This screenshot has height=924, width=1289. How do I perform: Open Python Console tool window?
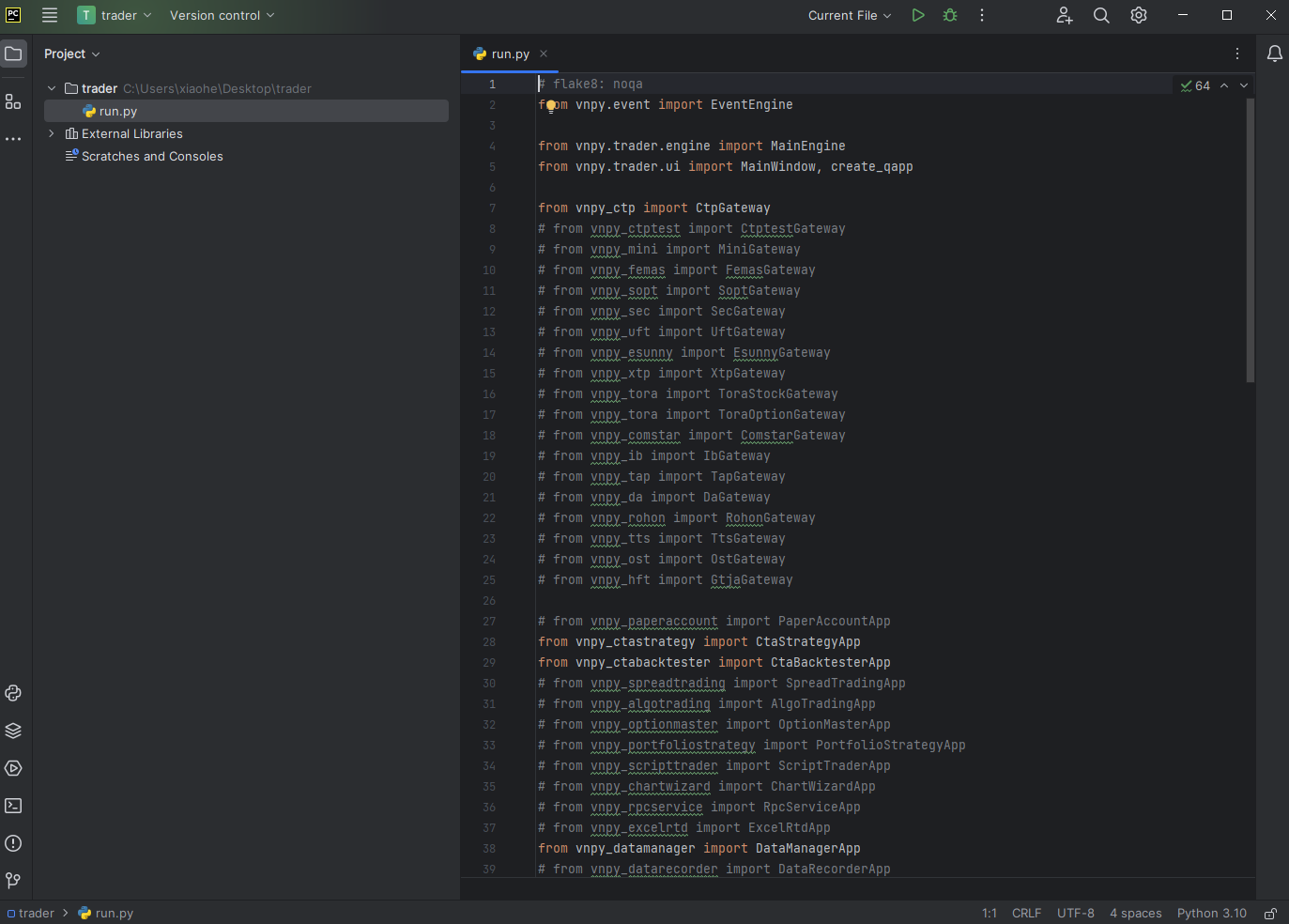tap(13, 693)
